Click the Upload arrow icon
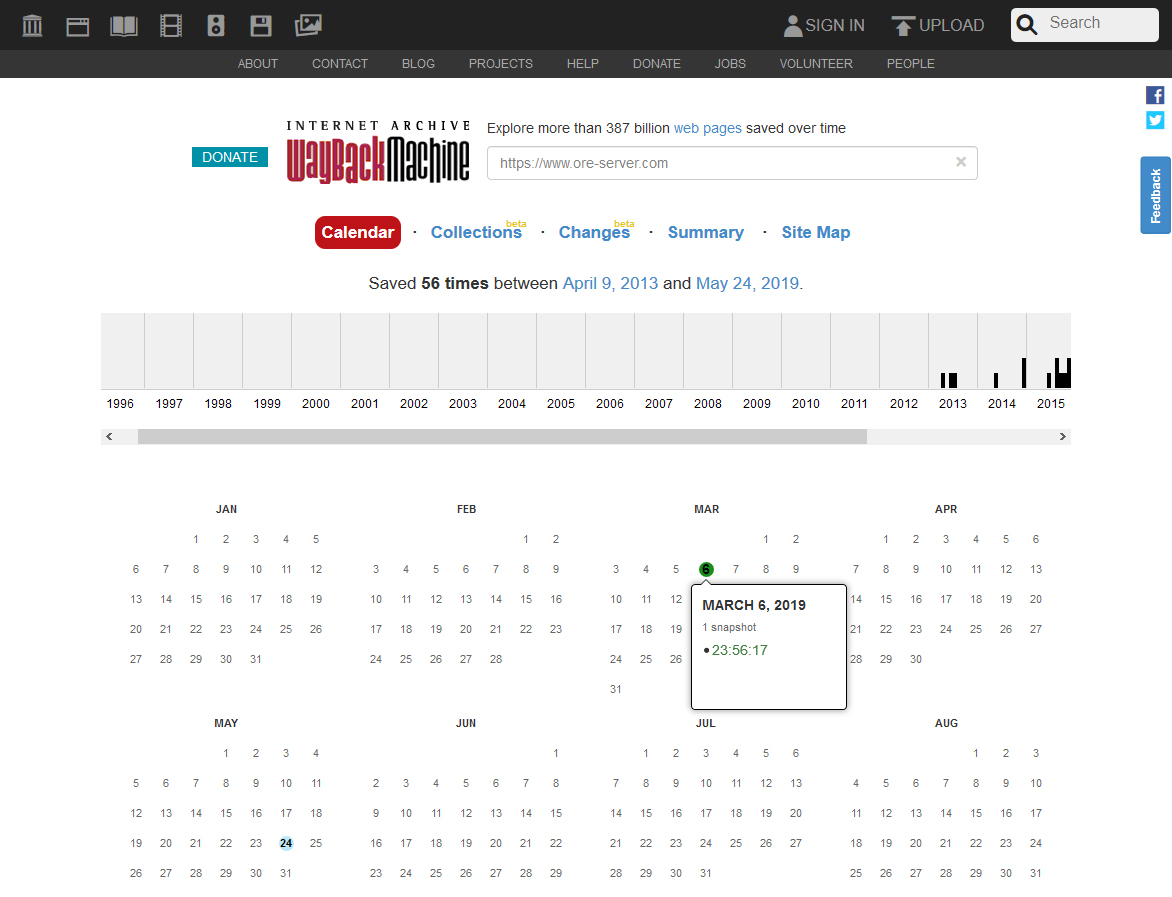 903,26
